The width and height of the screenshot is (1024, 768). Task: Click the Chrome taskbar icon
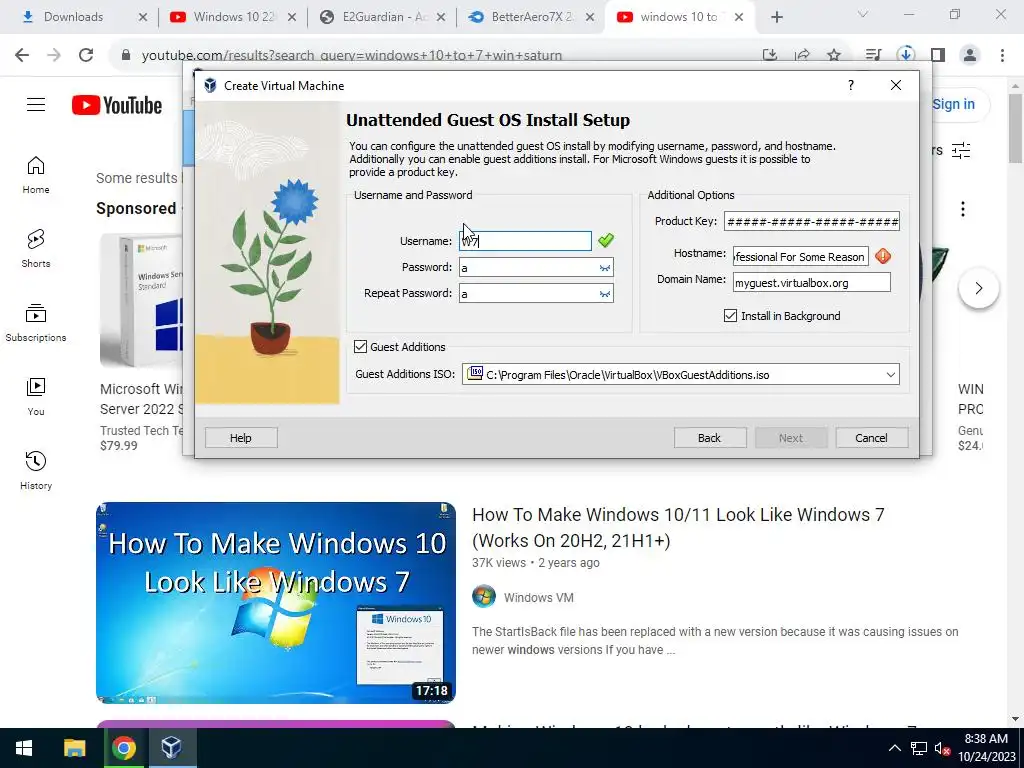(x=123, y=748)
